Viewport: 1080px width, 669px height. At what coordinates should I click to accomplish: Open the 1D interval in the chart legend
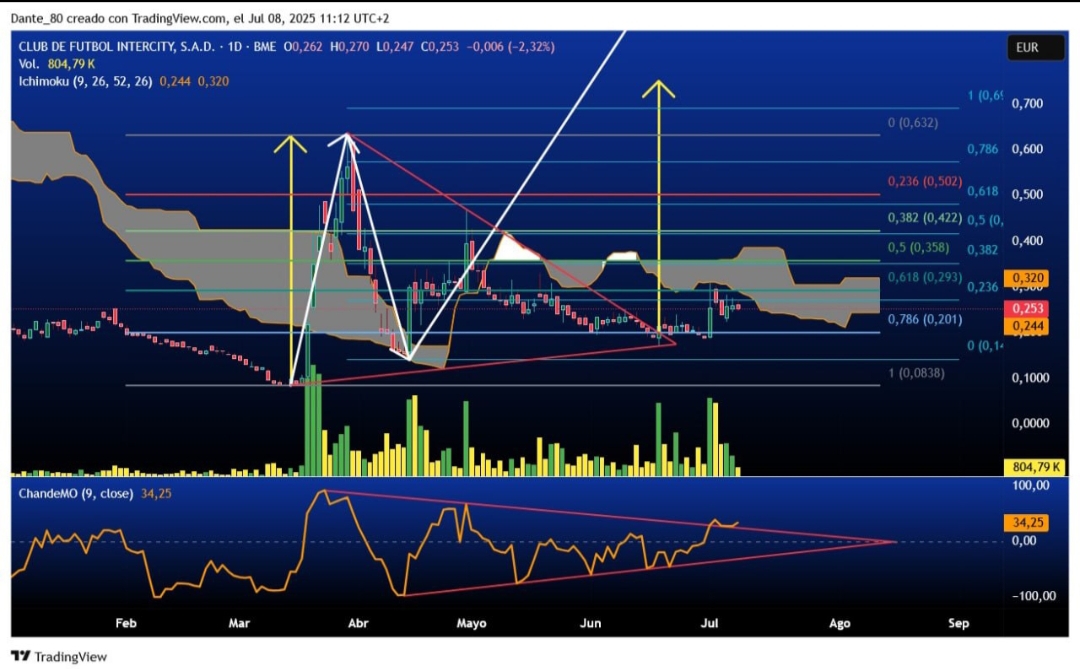pos(235,47)
